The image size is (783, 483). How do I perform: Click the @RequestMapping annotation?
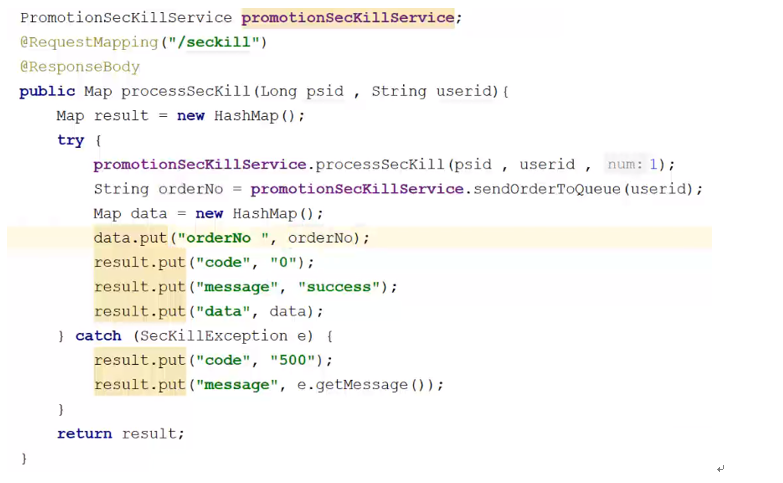(89, 42)
